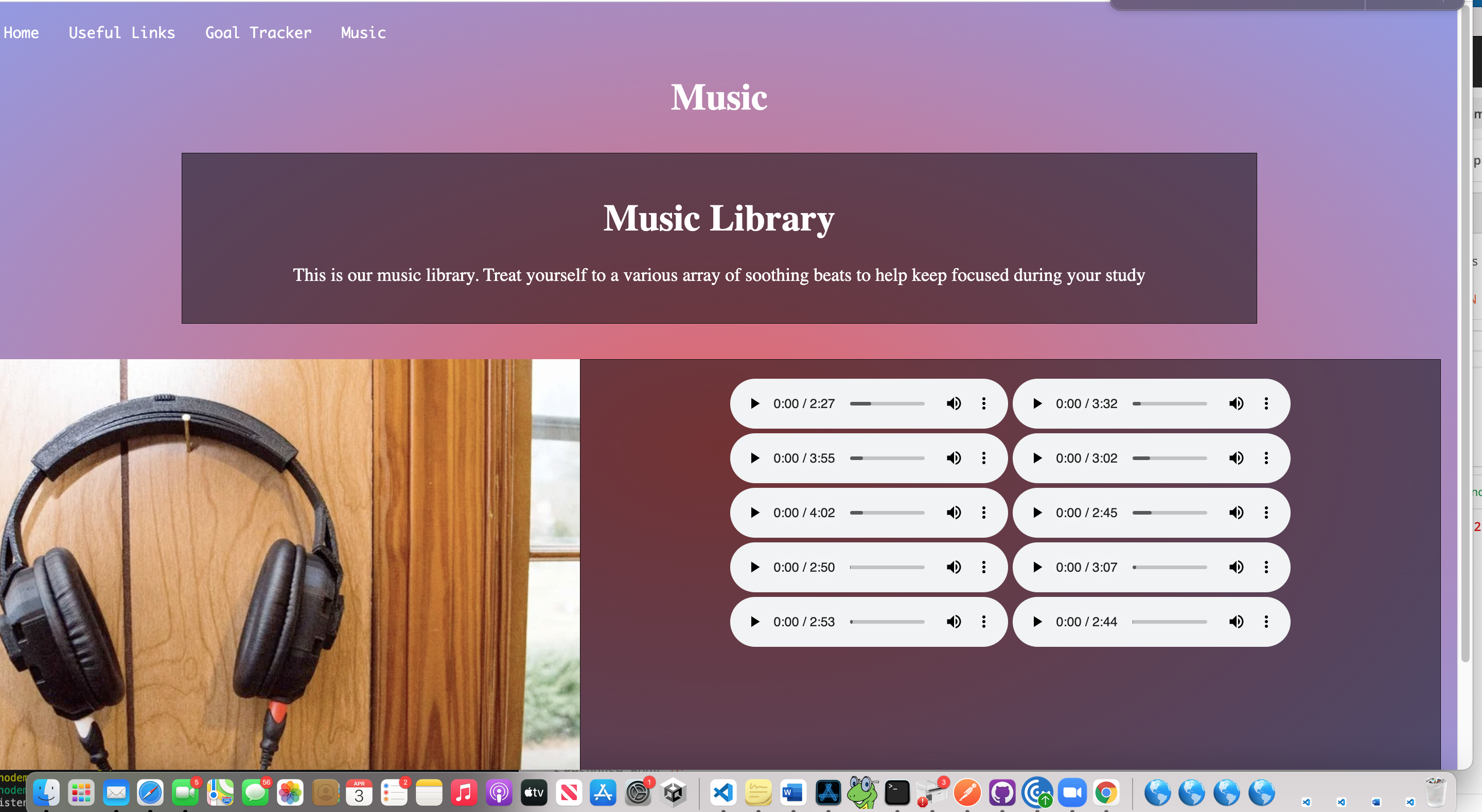Expand options menu for the 2:27 track
Viewport: 1482px width, 812px height.
[984, 403]
